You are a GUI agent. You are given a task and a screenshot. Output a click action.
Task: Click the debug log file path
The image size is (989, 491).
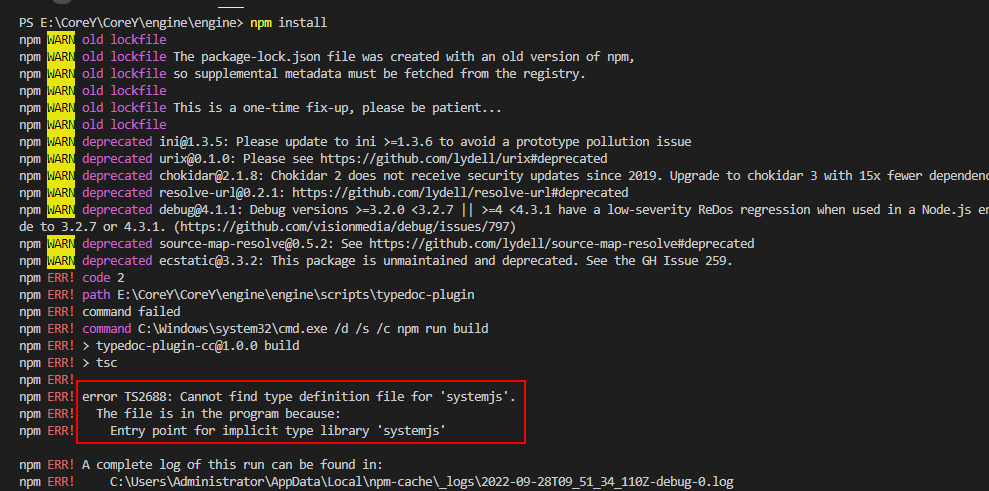coord(421,481)
